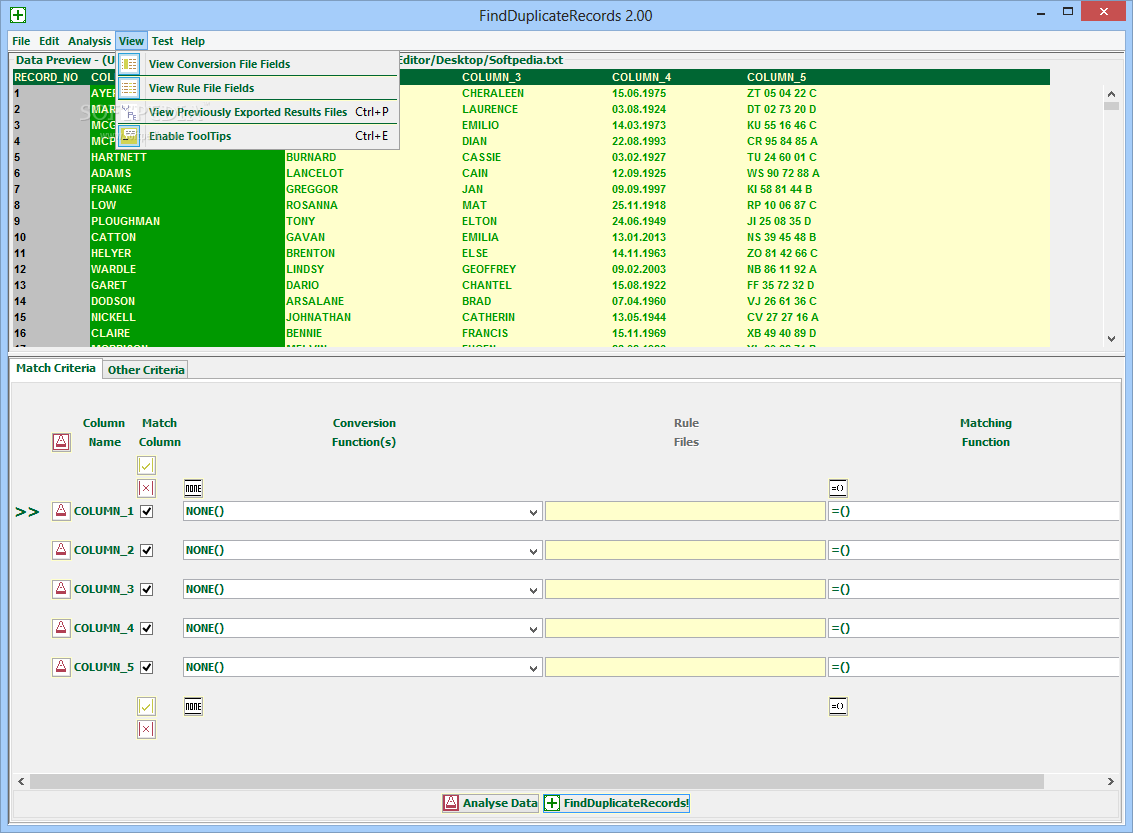
Task: Click the horizontal scrollbar in criteria panel
Action: pyautogui.click(x=537, y=782)
